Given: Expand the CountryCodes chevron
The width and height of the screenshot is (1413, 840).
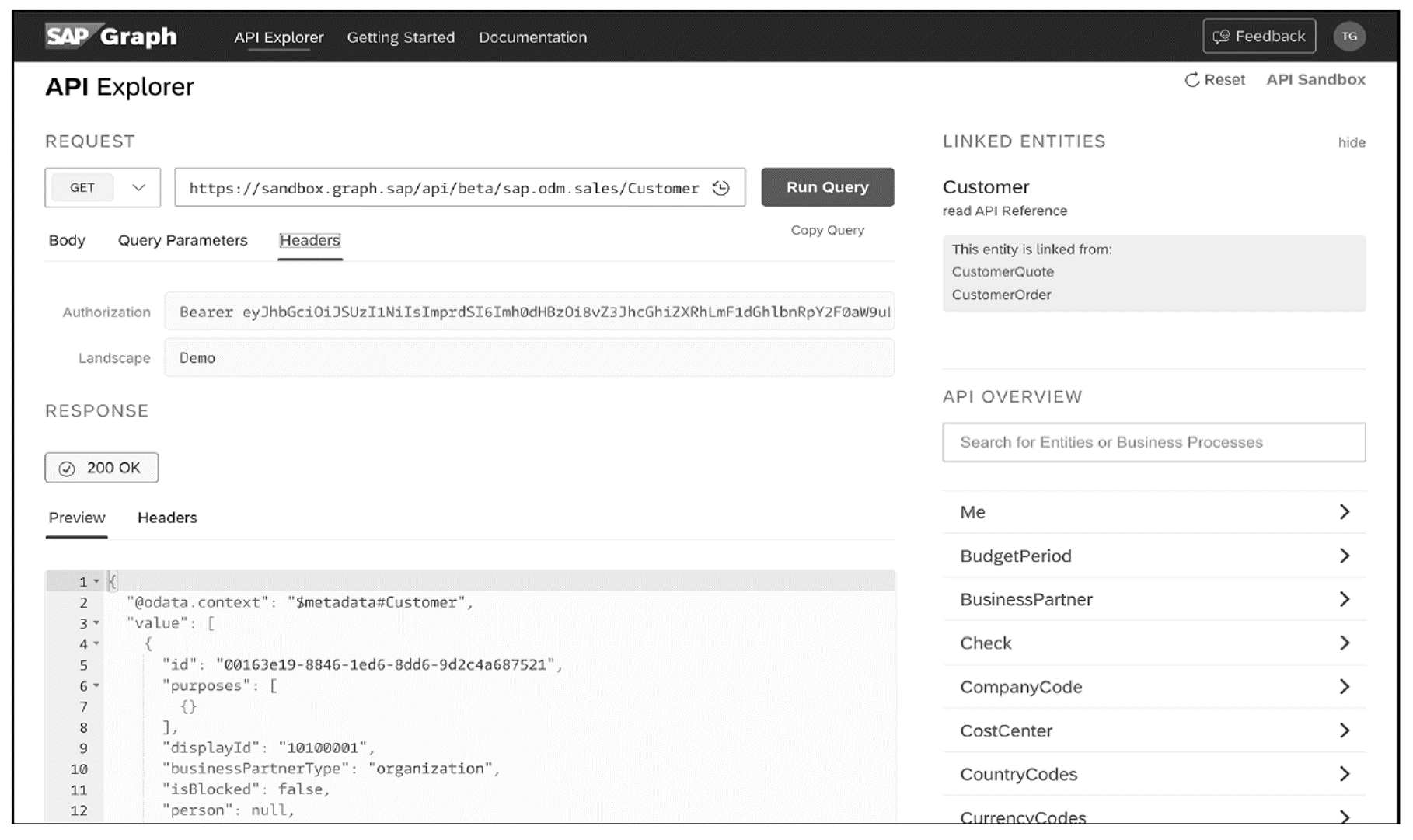Looking at the screenshot, I should (1345, 774).
